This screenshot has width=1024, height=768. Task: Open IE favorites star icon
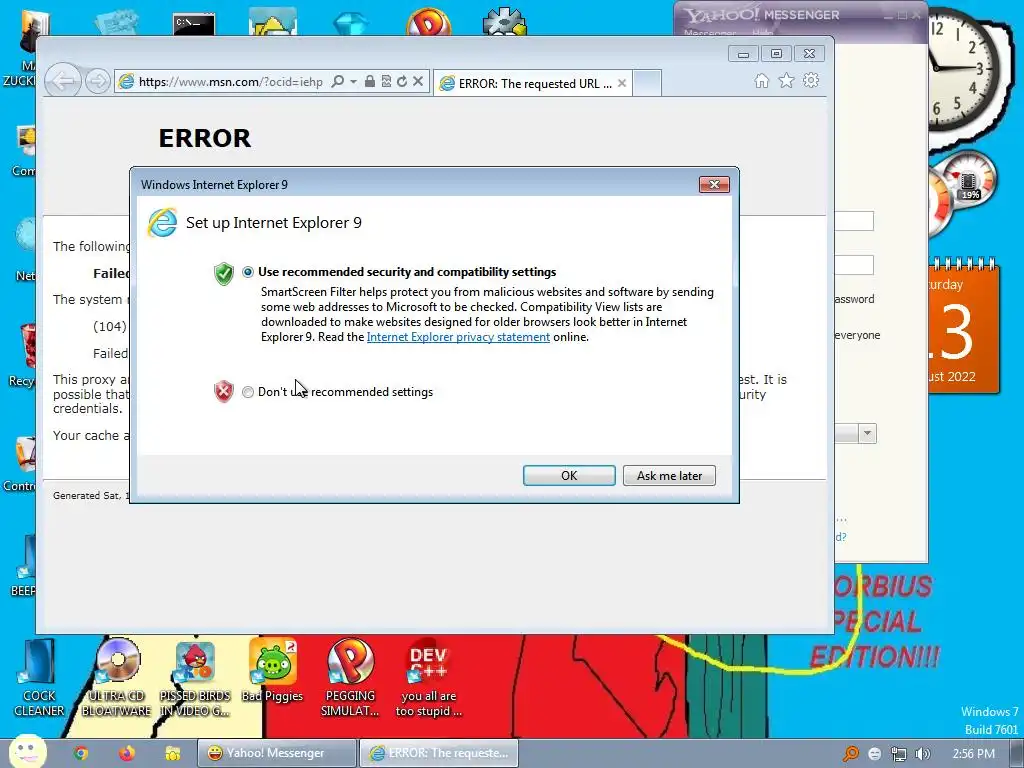(786, 80)
